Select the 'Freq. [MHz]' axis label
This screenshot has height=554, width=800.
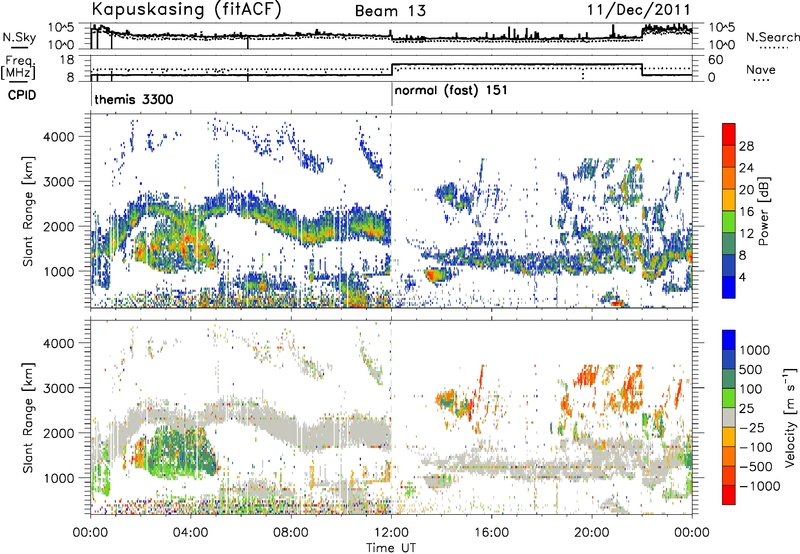19,68
